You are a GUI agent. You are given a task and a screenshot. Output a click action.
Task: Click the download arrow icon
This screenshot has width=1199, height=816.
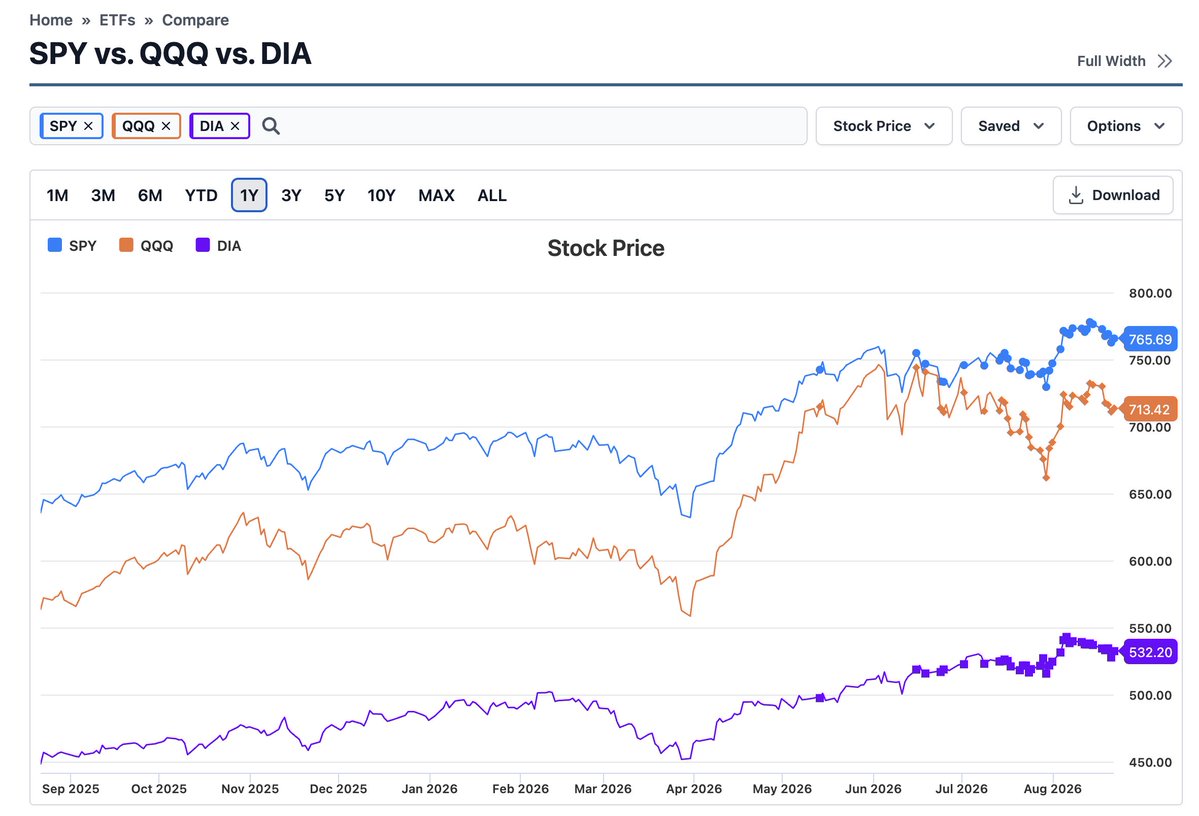pos(1076,195)
